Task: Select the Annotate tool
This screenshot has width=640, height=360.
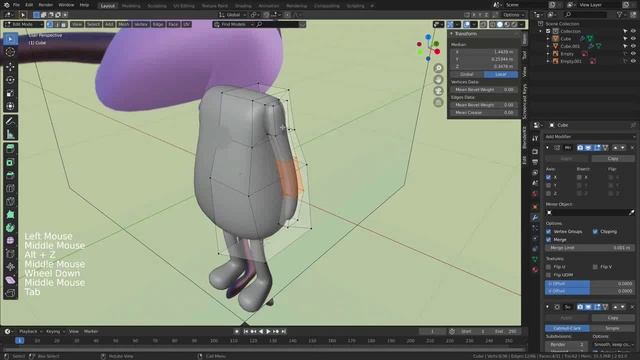Action: pos(10,121)
